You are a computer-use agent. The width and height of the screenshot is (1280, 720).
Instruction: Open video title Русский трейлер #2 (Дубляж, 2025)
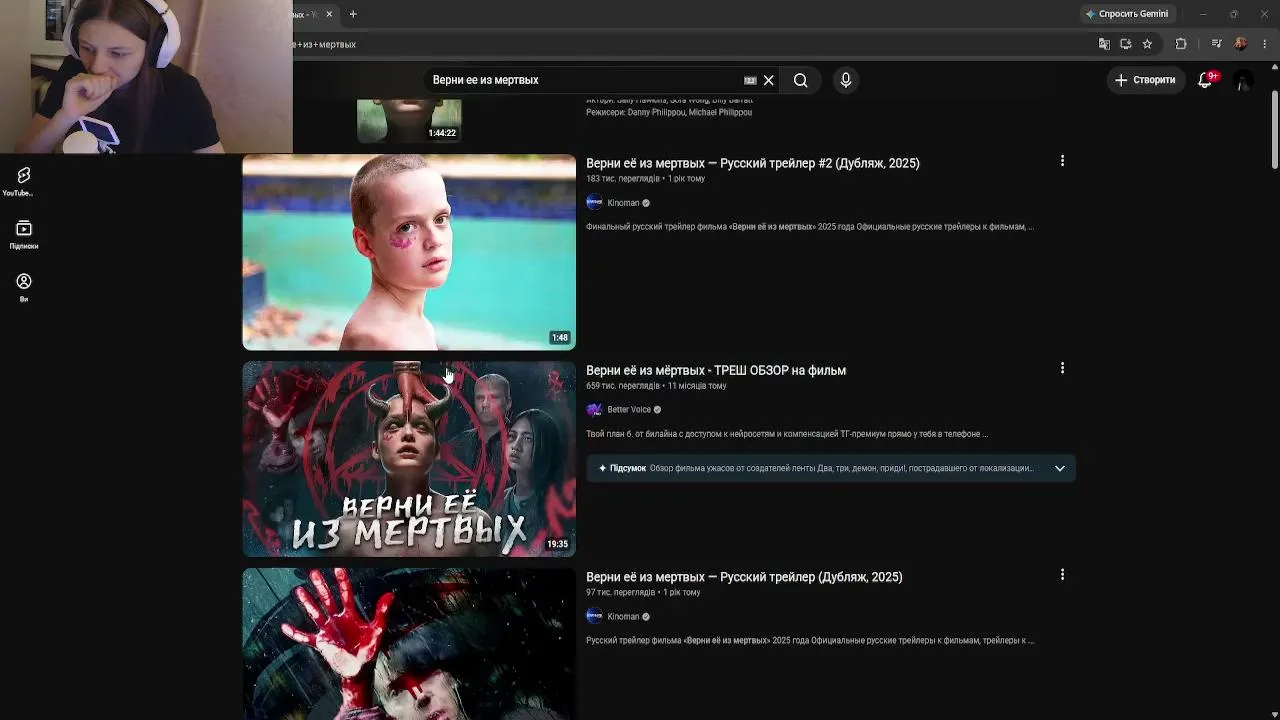pos(752,163)
